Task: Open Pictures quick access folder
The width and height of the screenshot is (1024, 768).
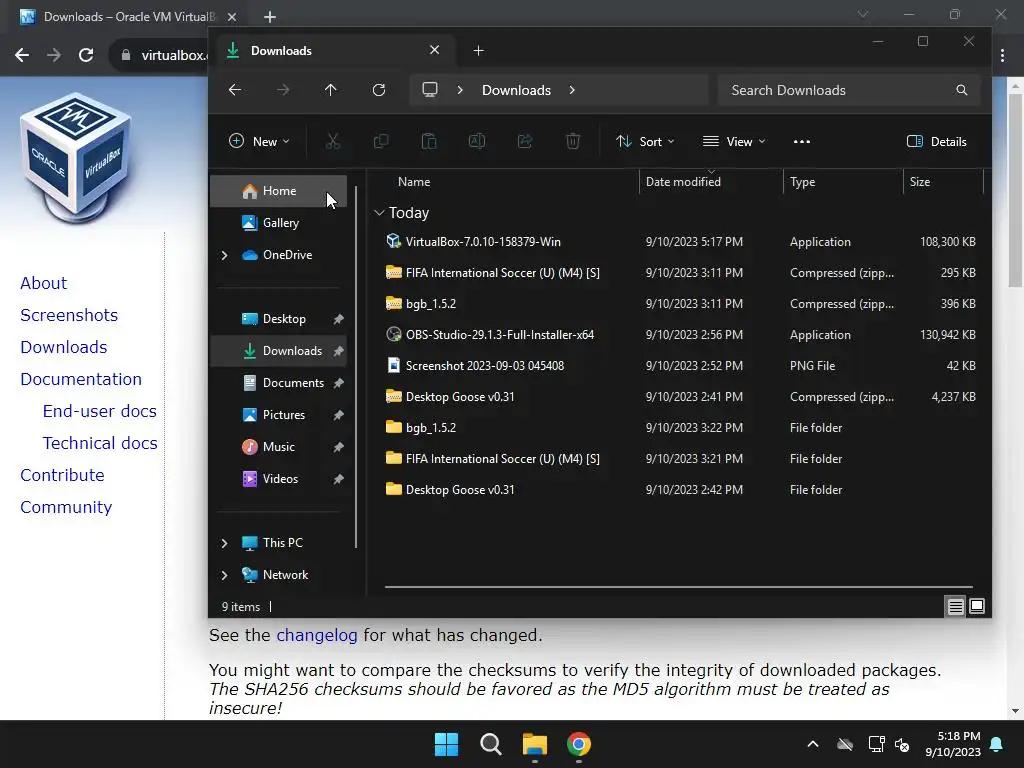Action: [x=279, y=415]
